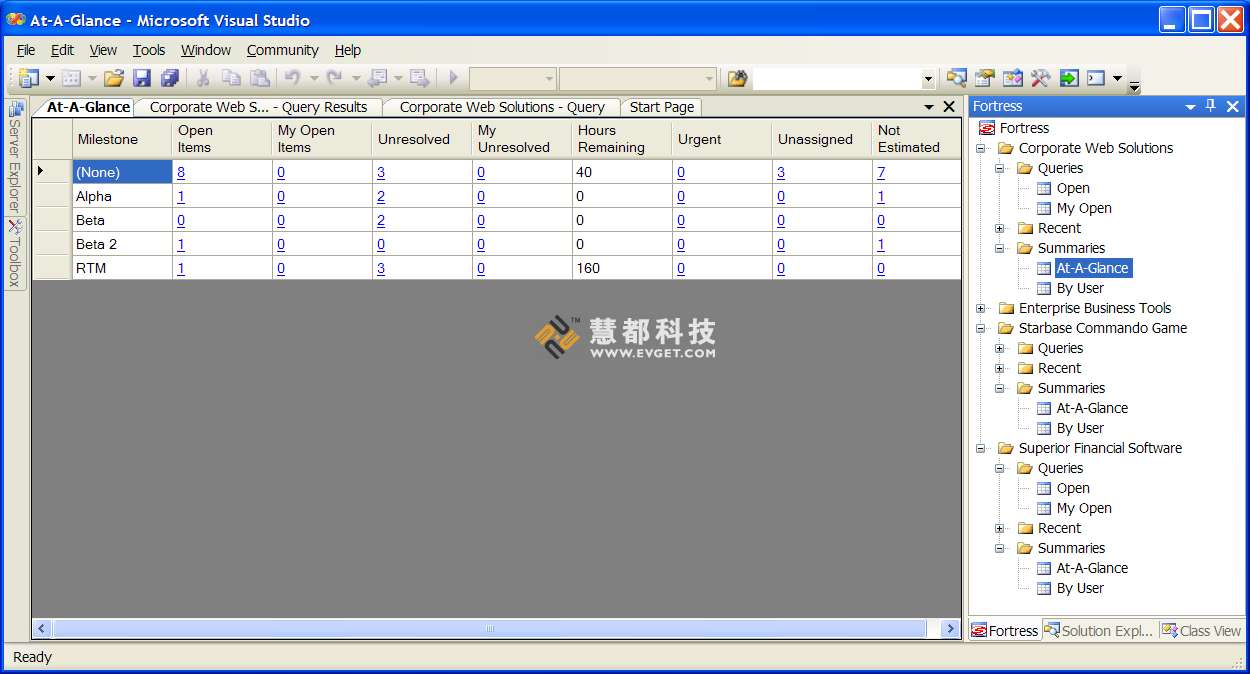Click Unresolved link 3 in RTM row
Viewport: 1250px width, 674px height.
[381, 268]
